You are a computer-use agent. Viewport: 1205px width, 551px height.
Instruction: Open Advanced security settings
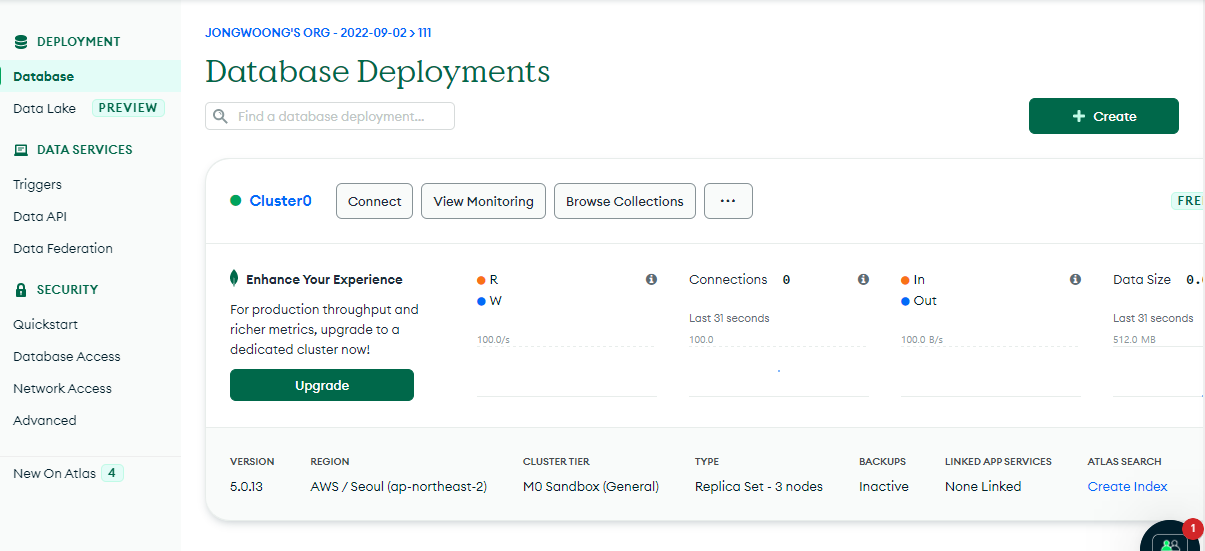coord(44,420)
